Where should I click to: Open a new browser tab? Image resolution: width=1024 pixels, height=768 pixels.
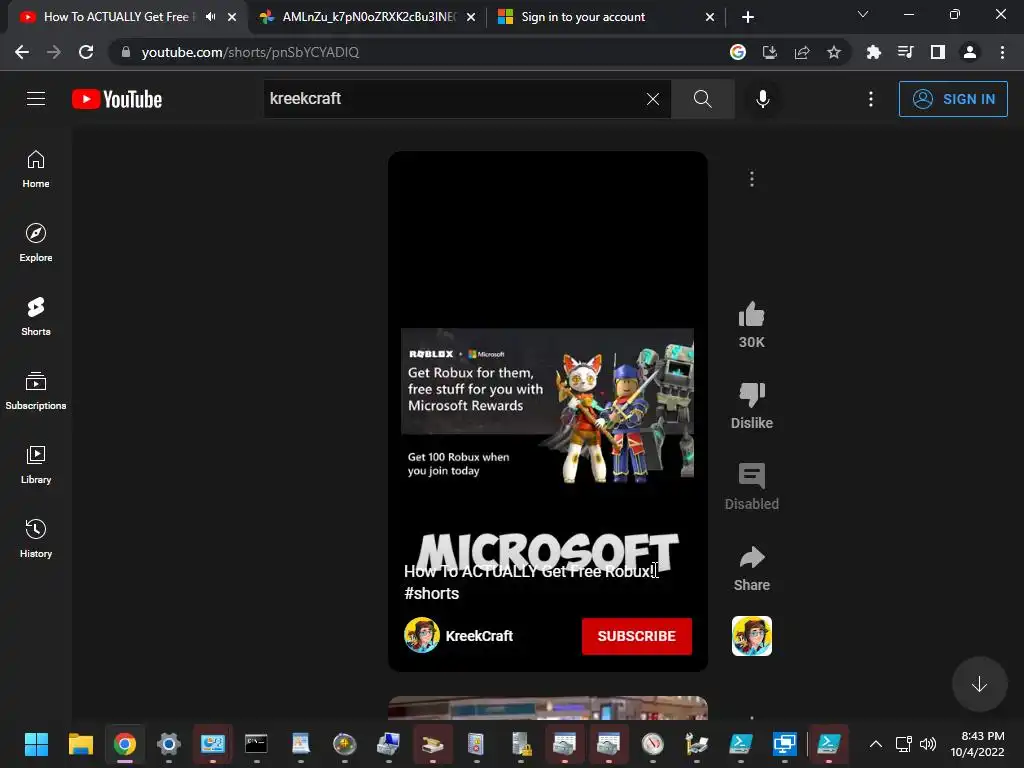coord(748,18)
